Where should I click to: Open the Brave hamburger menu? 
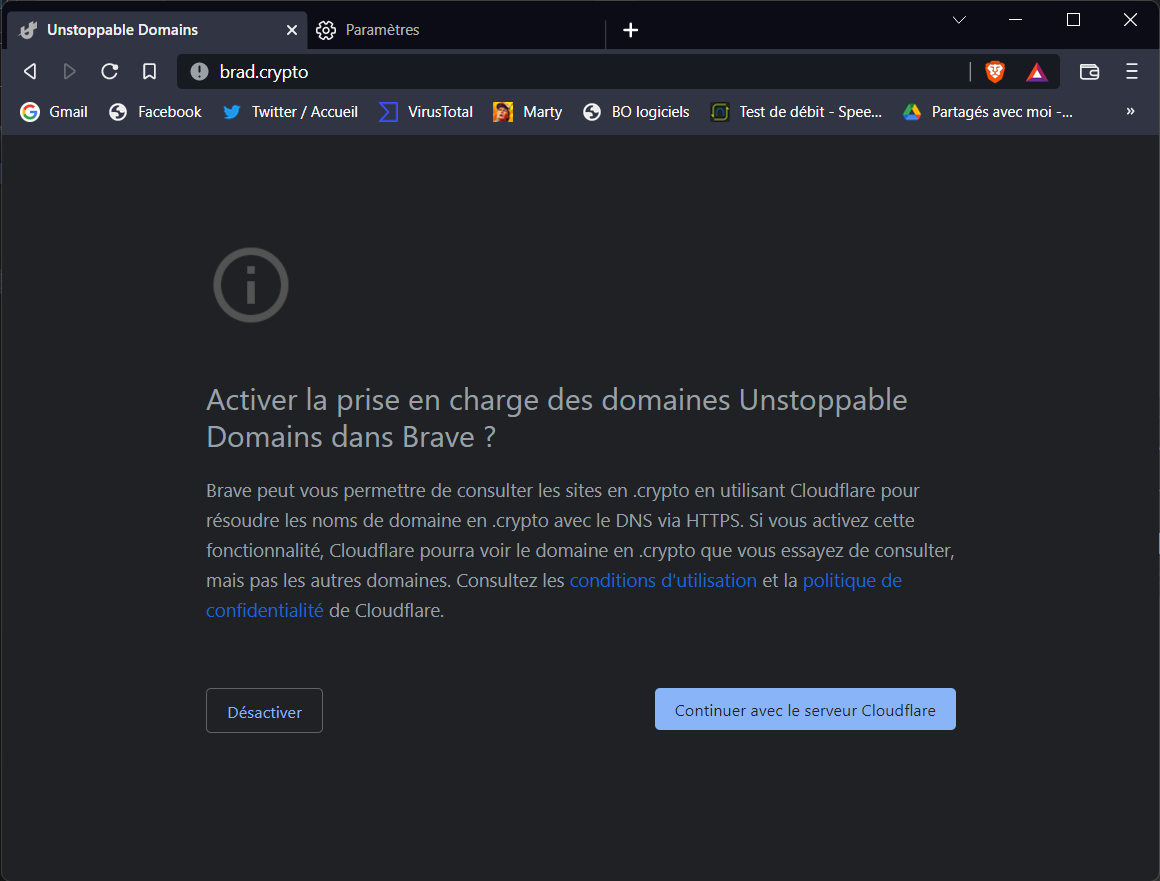pyautogui.click(x=1131, y=72)
